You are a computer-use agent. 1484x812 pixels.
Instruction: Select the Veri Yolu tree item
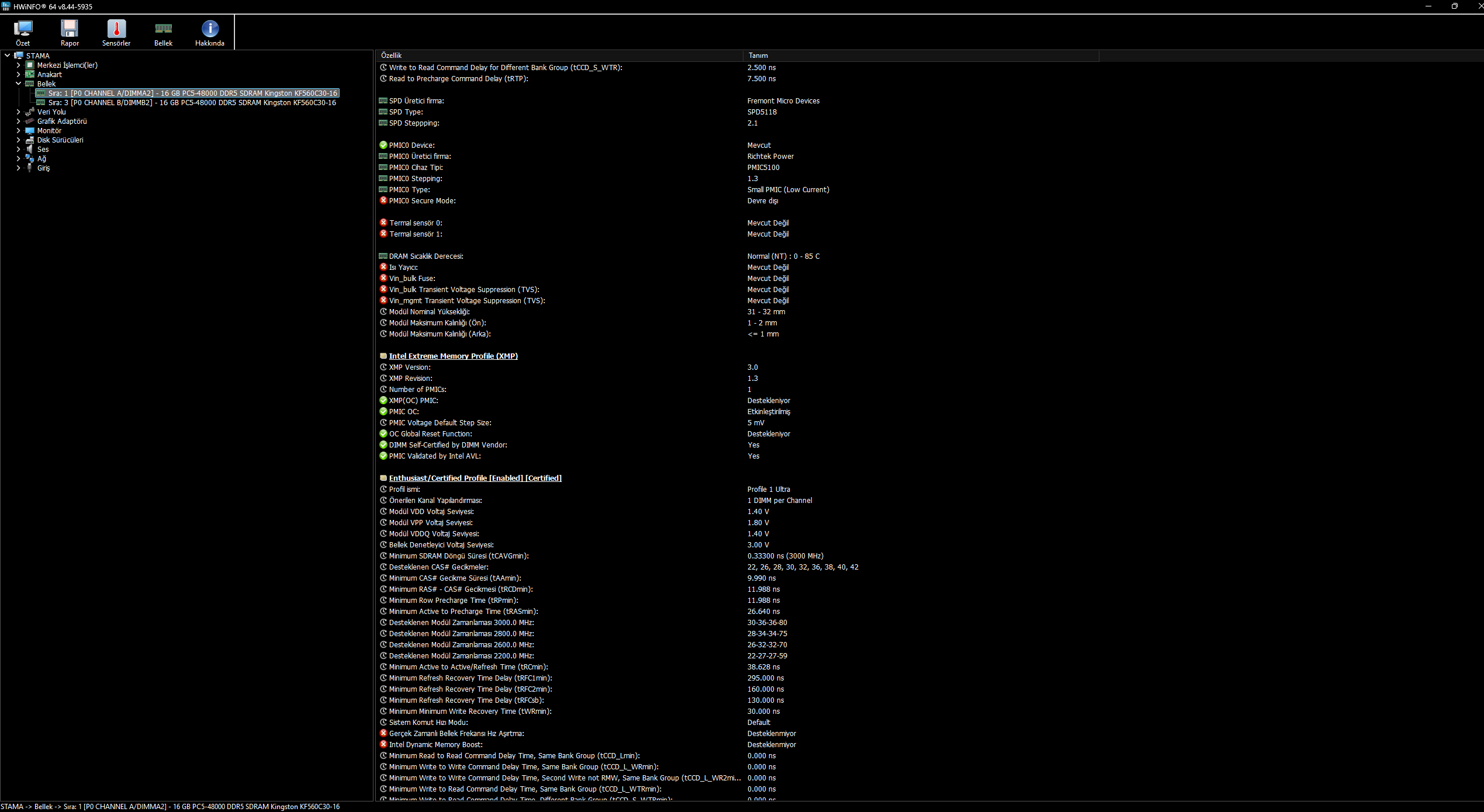[x=51, y=112]
